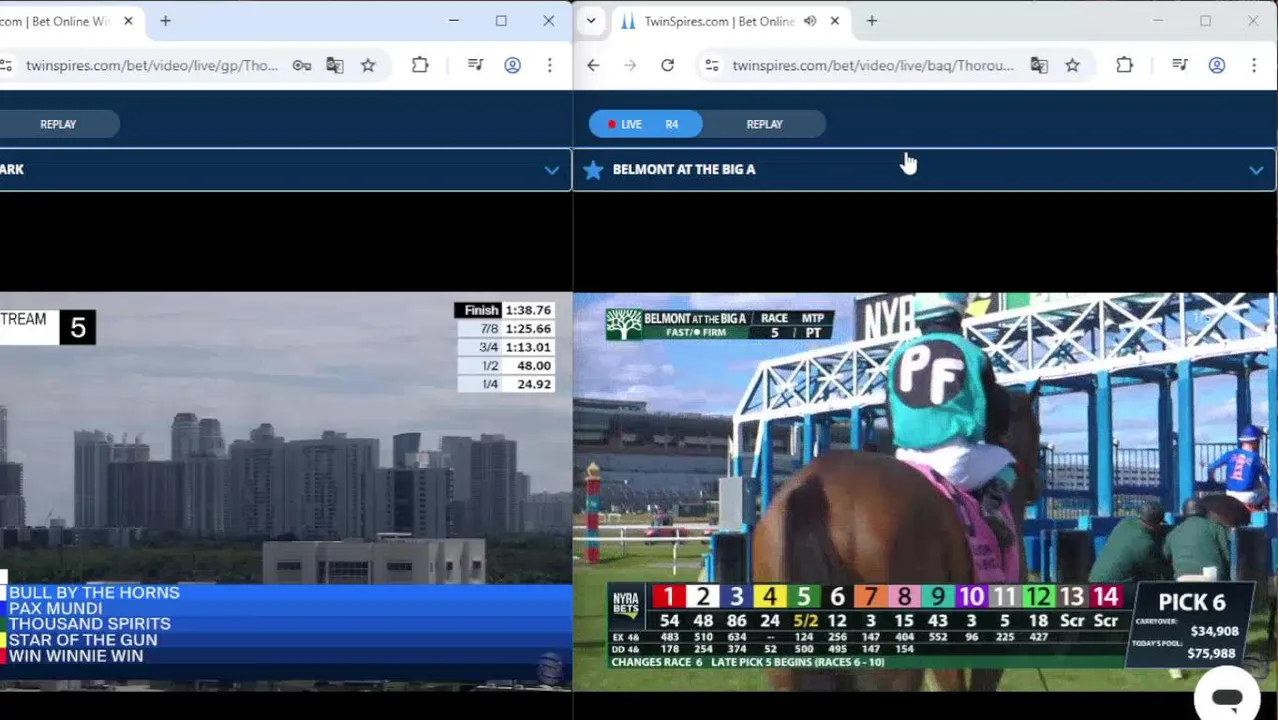This screenshot has width=1278, height=720.
Task: Click BULL BY THE HORNS entry
Action: point(94,593)
